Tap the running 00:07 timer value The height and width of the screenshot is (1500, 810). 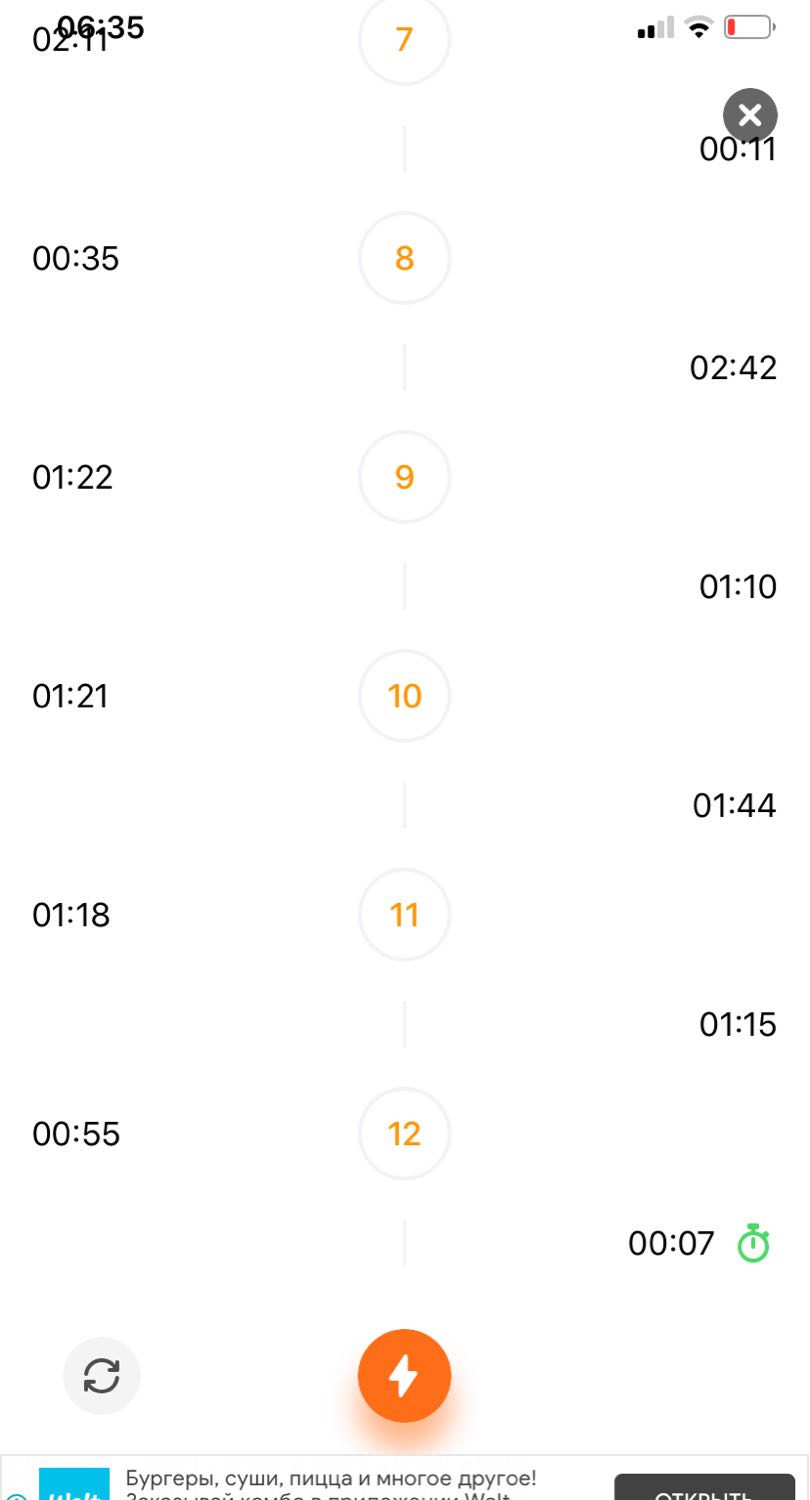coord(672,1243)
